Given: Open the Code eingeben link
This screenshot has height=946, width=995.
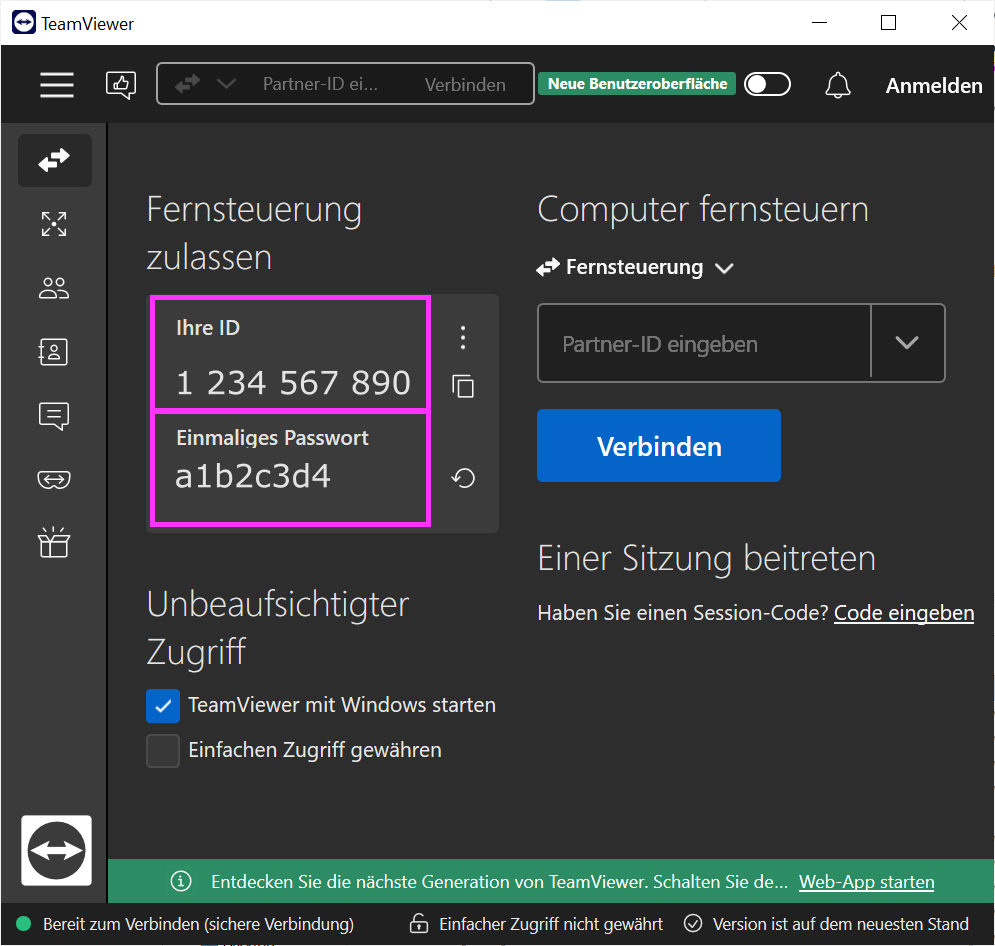Looking at the screenshot, I should pyautogui.click(x=904, y=613).
